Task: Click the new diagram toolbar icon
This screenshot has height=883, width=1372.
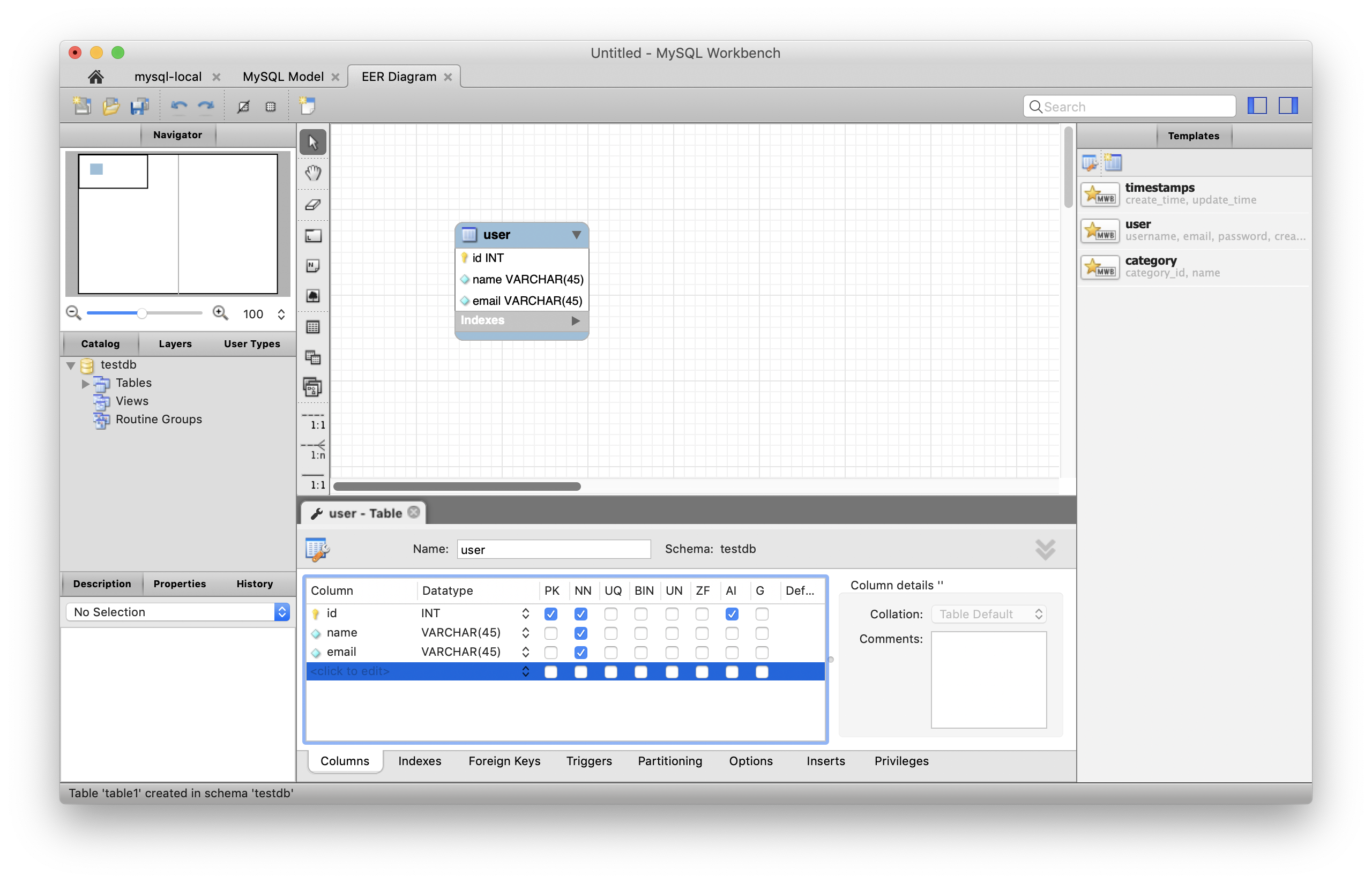Action: point(307,106)
